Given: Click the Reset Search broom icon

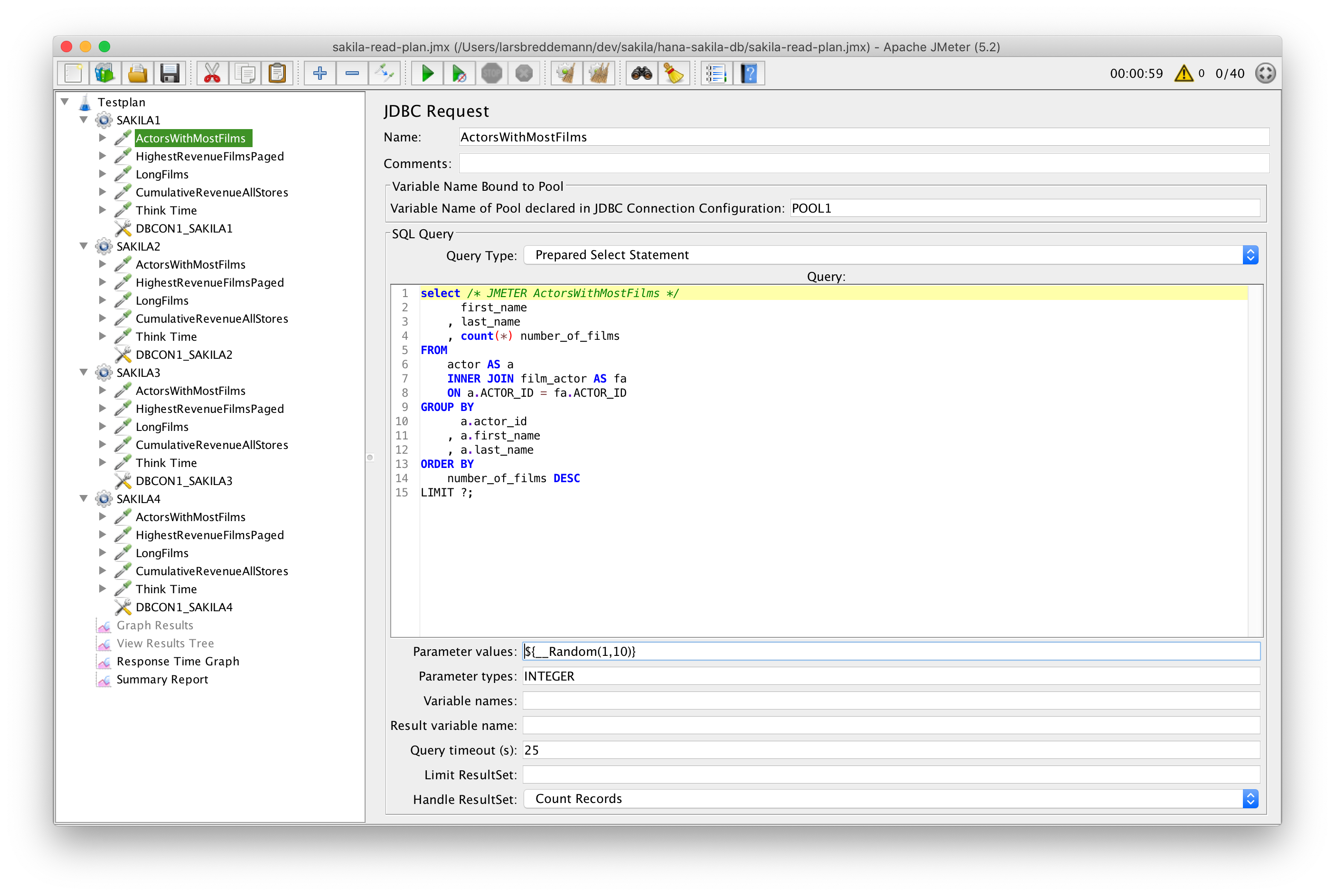Looking at the screenshot, I should click(x=674, y=73).
